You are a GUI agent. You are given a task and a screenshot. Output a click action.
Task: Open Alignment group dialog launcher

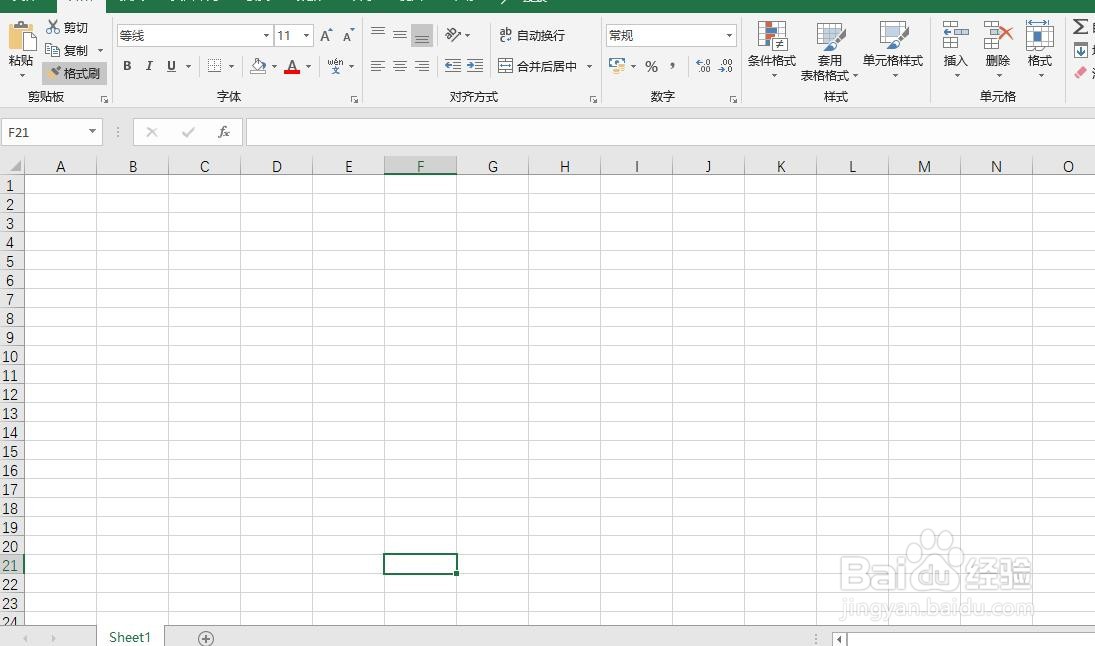coord(594,100)
